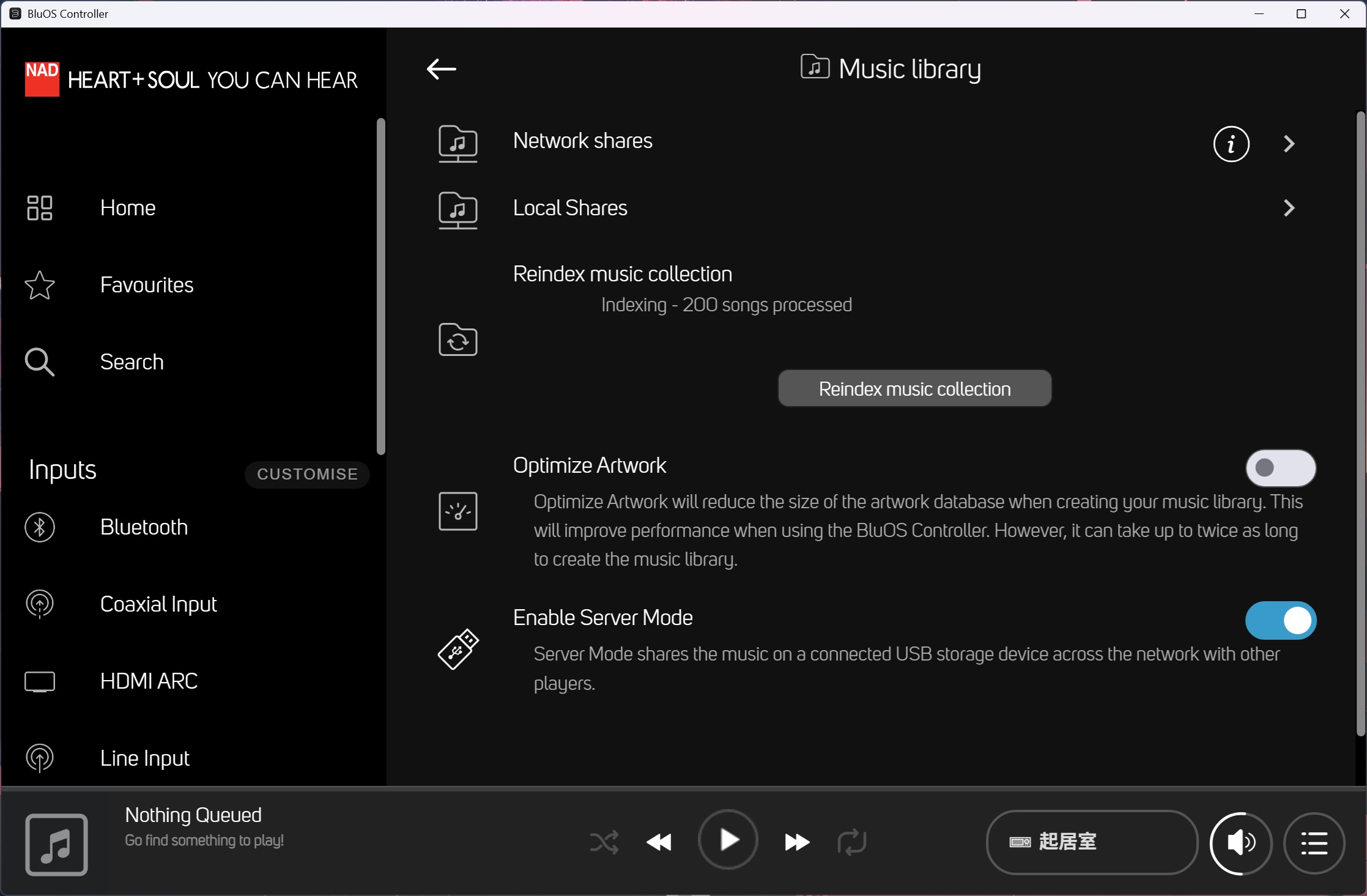Go to Home in sidebar
Image resolution: width=1367 pixels, height=896 pixels.
point(127,208)
